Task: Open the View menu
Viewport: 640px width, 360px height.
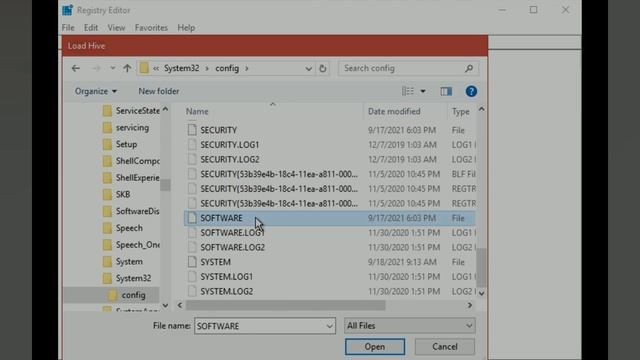Action: pyautogui.click(x=116, y=27)
